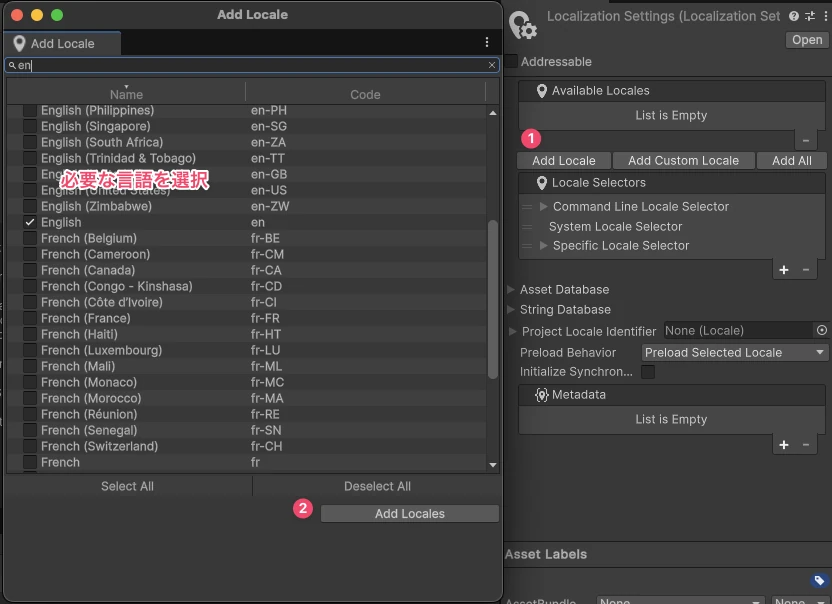Open the AssetBundle name dropdown

(x=681, y=600)
